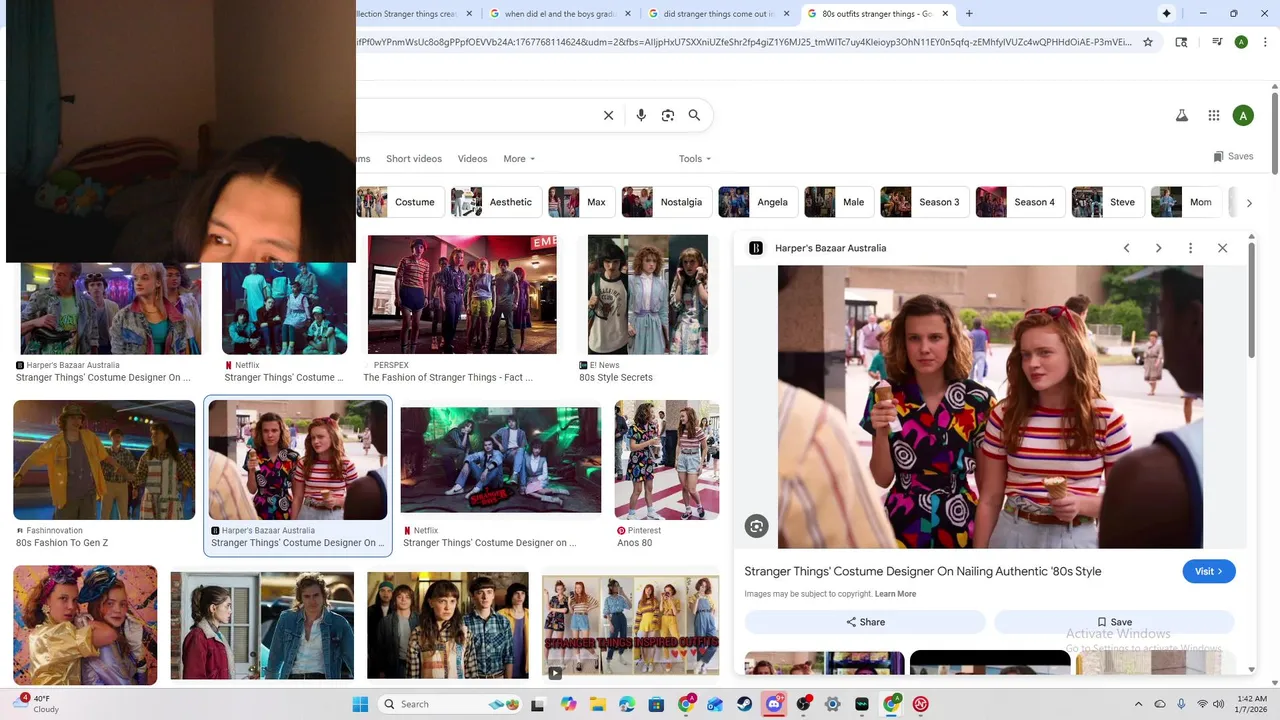
Task: Select the Aesthetic filter chip
Action: (x=496, y=202)
